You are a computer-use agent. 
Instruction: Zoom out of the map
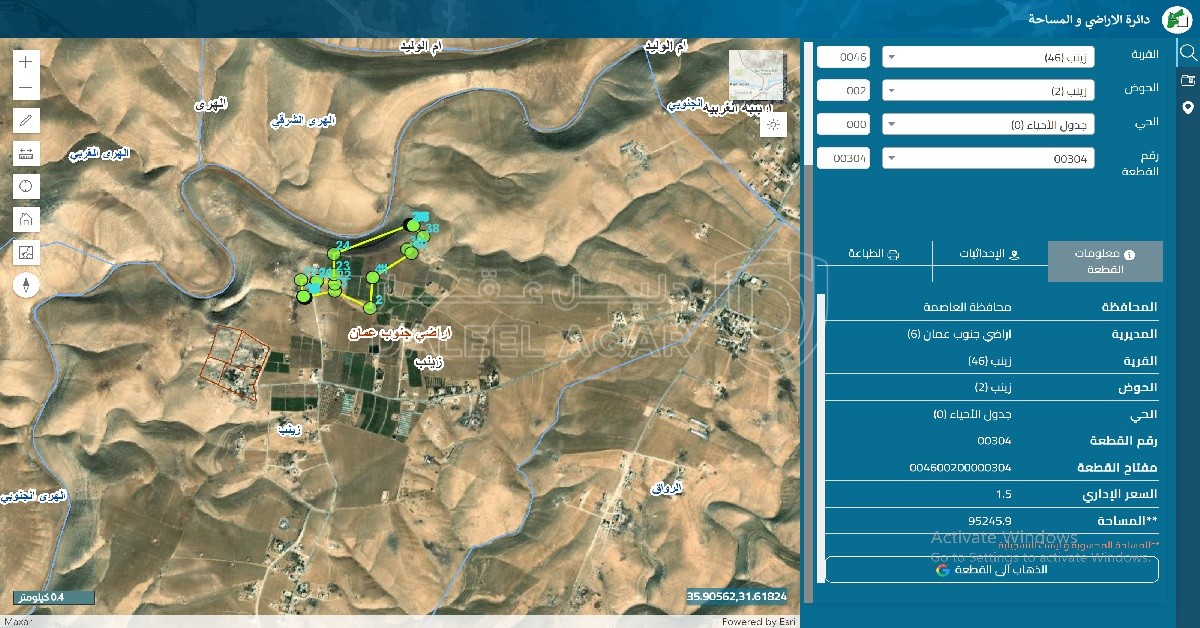pos(26,88)
